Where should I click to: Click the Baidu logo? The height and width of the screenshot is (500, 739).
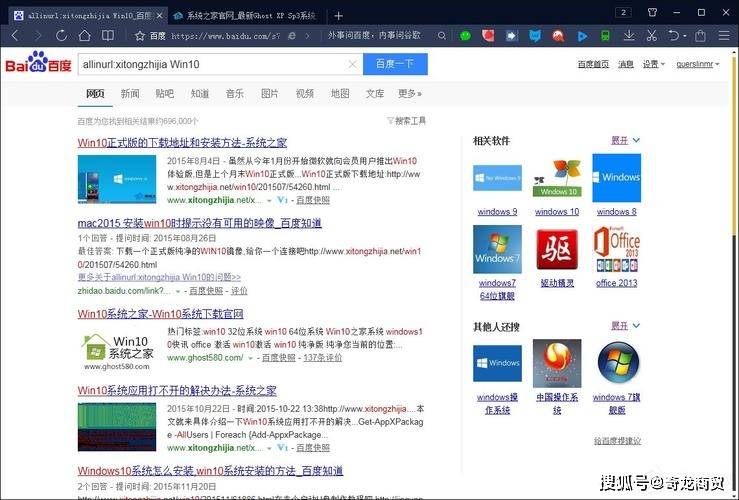[x=38, y=62]
